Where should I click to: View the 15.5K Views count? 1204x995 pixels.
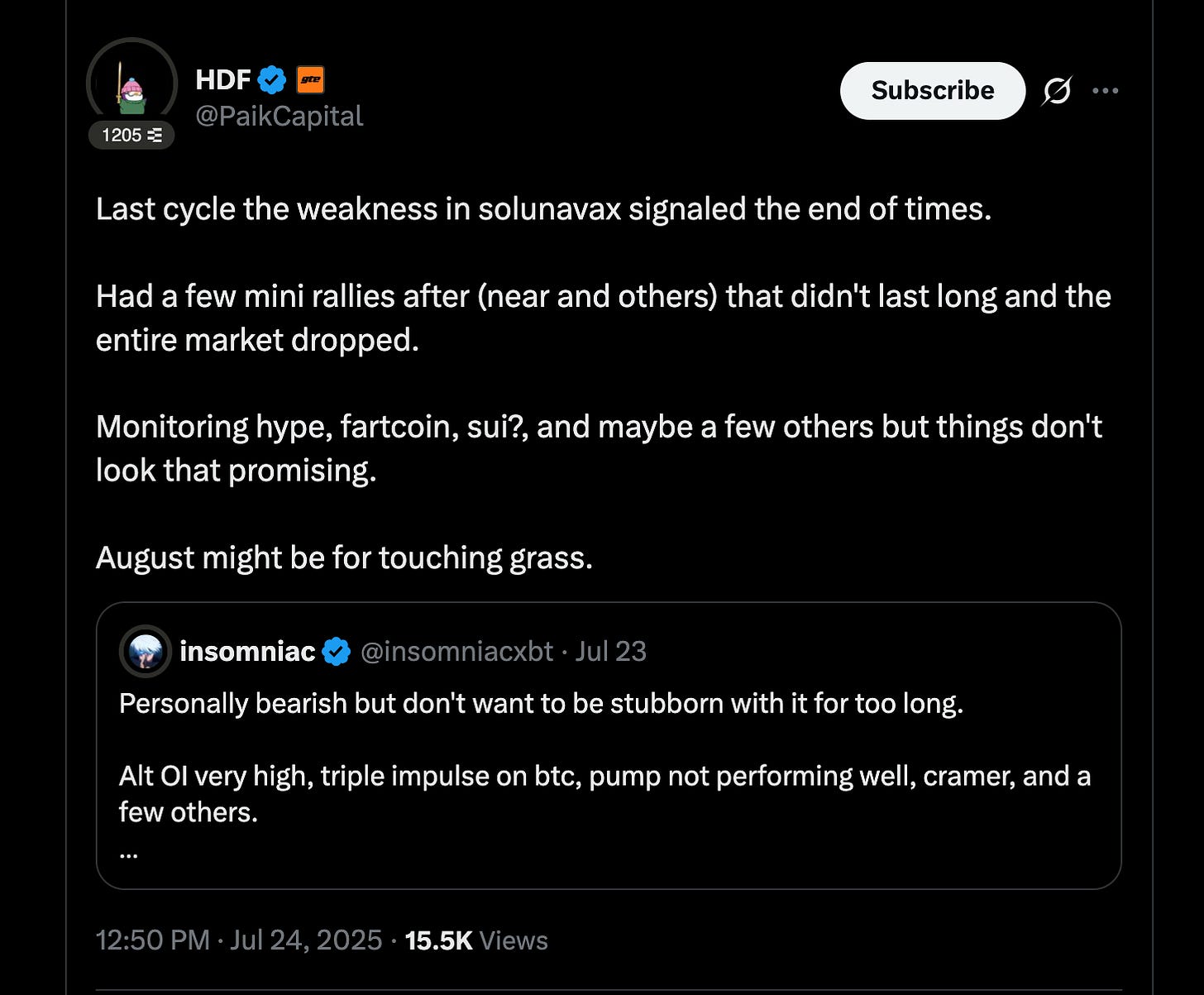point(476,940)
